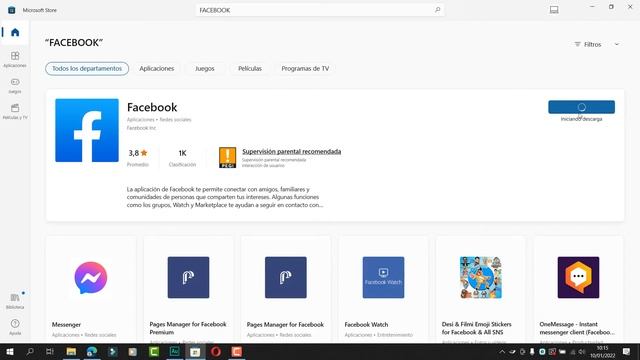The height and width of the screenshot is (360, 640).
Task: Open the Biblioteca library icon
Action: tap(15, 300)
